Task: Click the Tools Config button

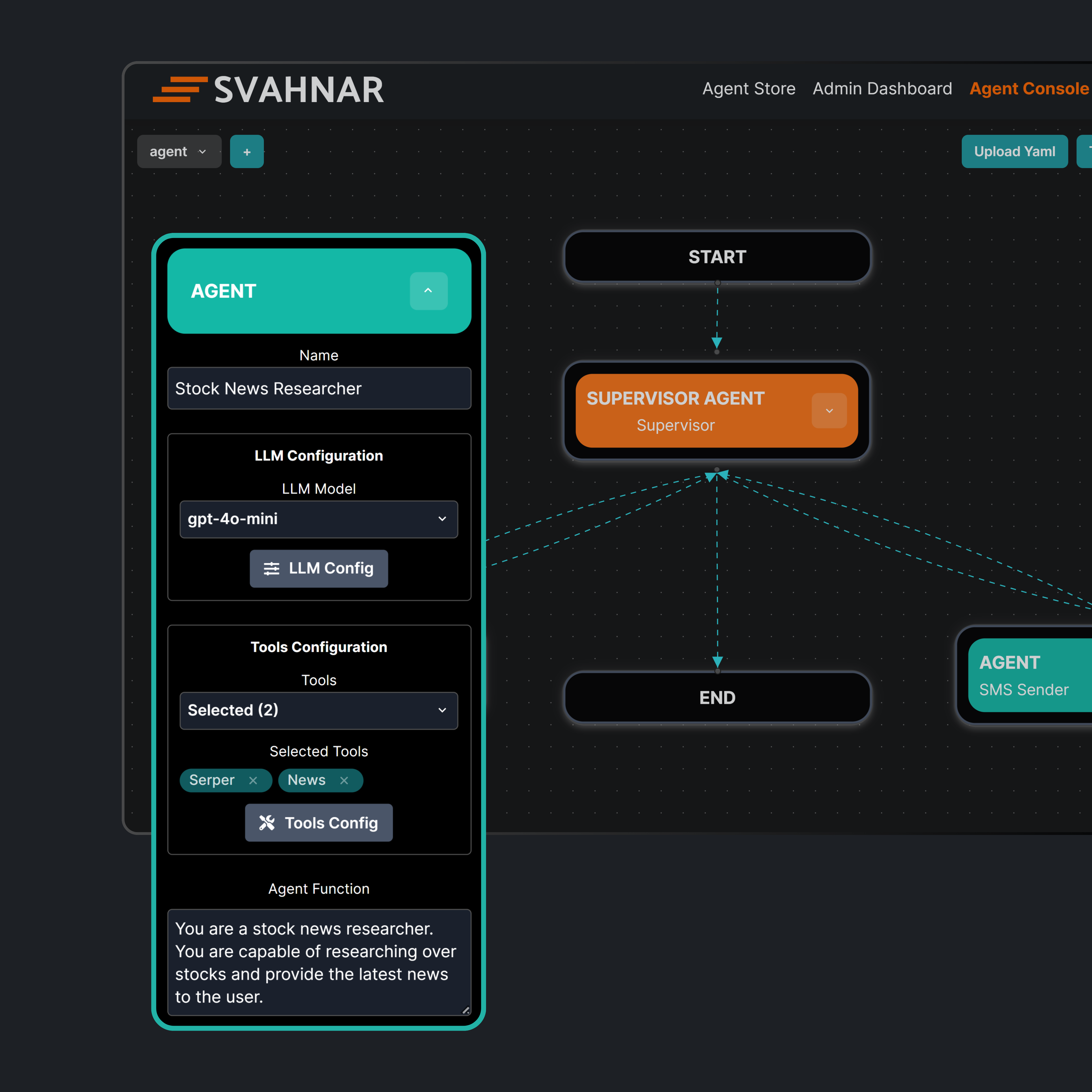Action: pyautogui.click(x=318, y=822)
